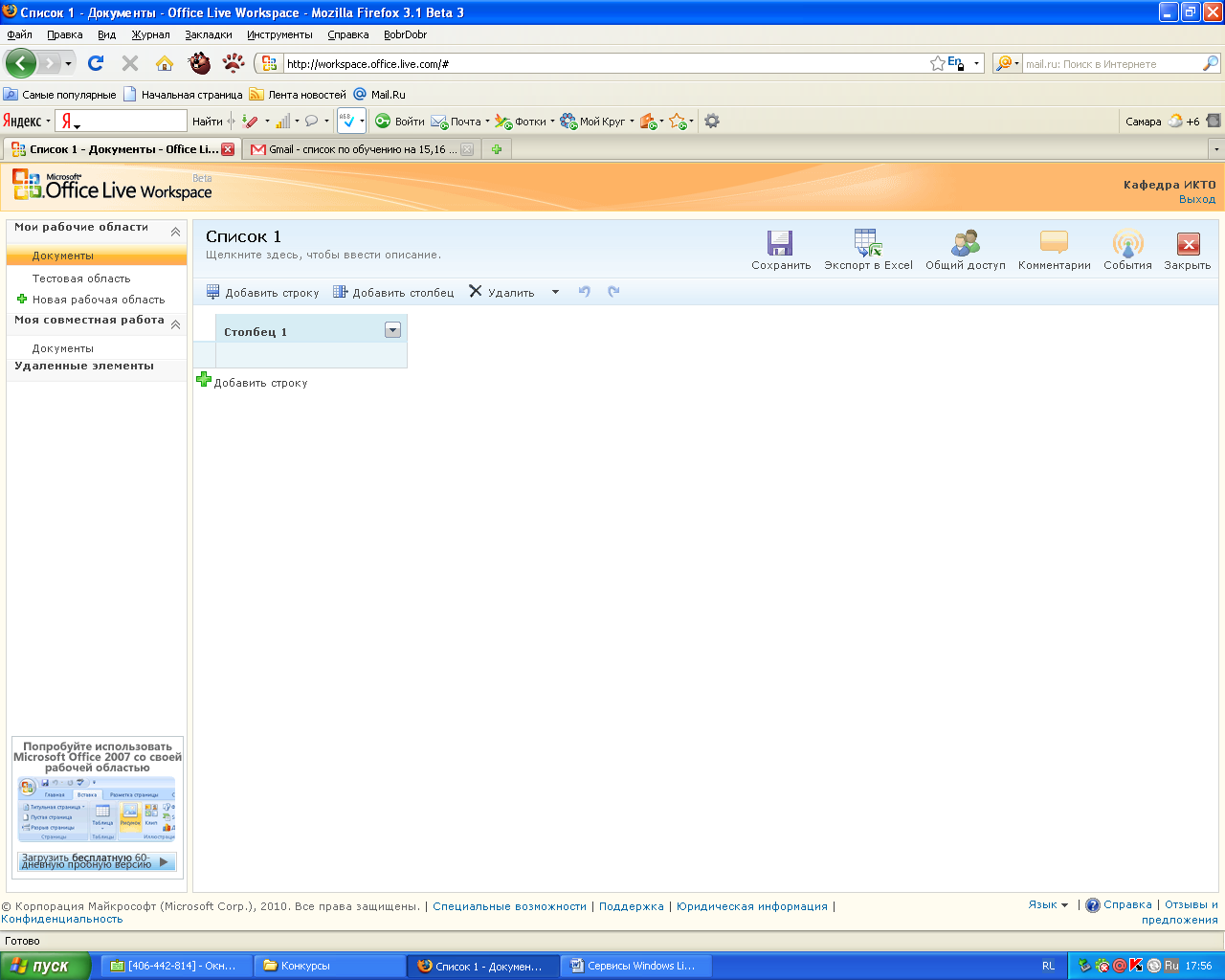
Task: Click the BobrDobr beaver toolbar icon
Action: (199, 63)
